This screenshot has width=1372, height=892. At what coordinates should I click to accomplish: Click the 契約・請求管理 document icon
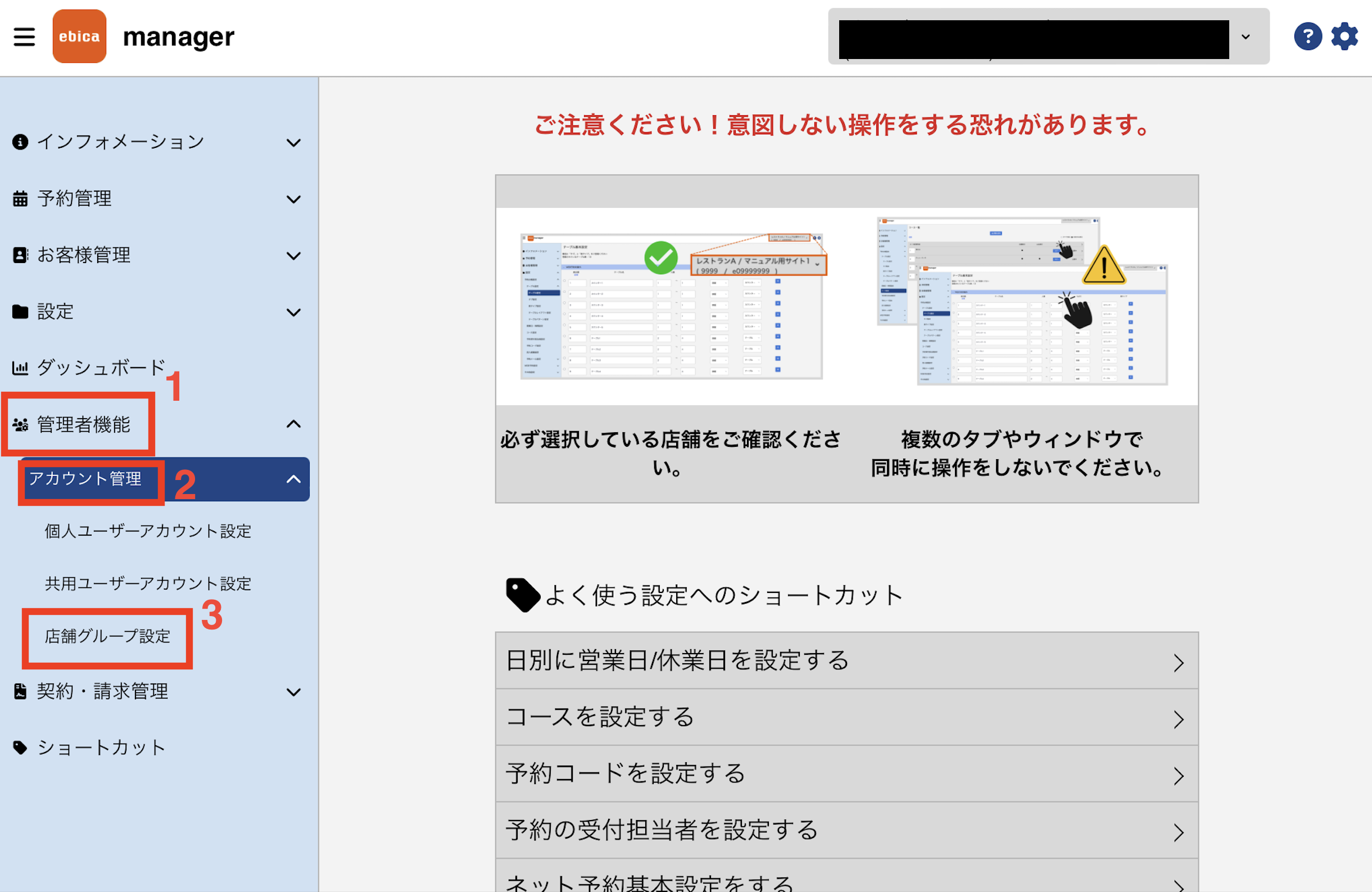click(x=20, y=691)
